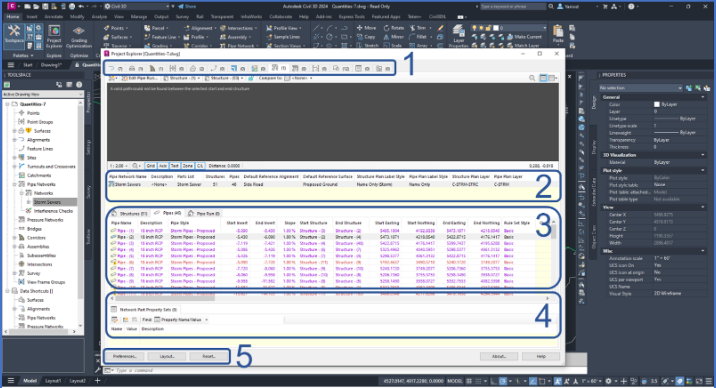The image size is (716, 388).
Task: Click the Move command in ribbon
Action: pos(366,28)
